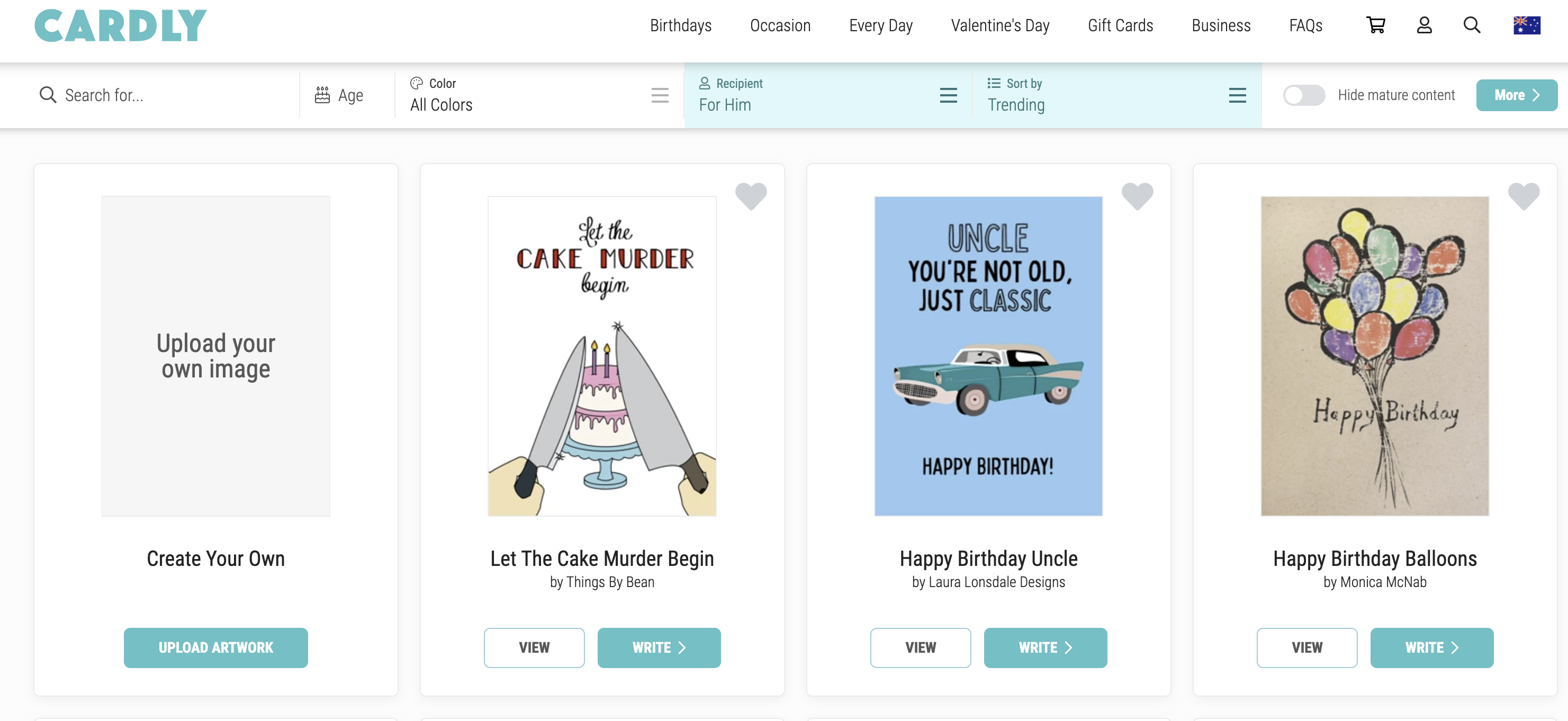Open the Birthdays menu
This screenshot has width=1568, height=721.
[681, 25]
